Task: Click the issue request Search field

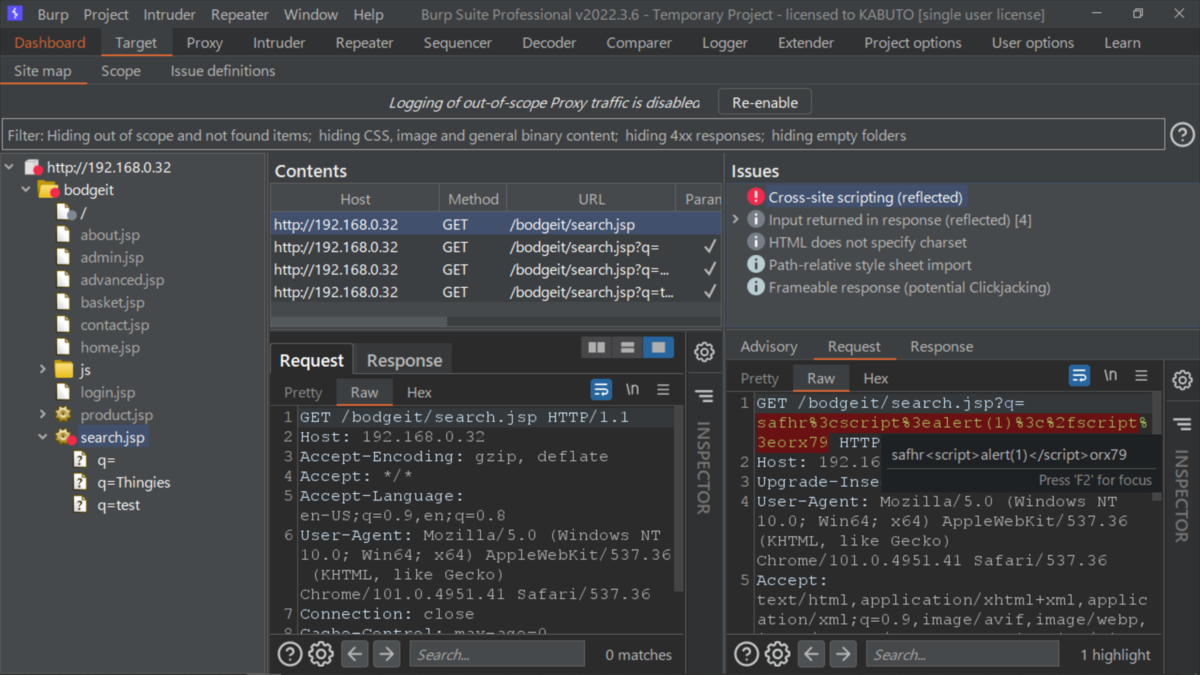Action: click(962, 654)
